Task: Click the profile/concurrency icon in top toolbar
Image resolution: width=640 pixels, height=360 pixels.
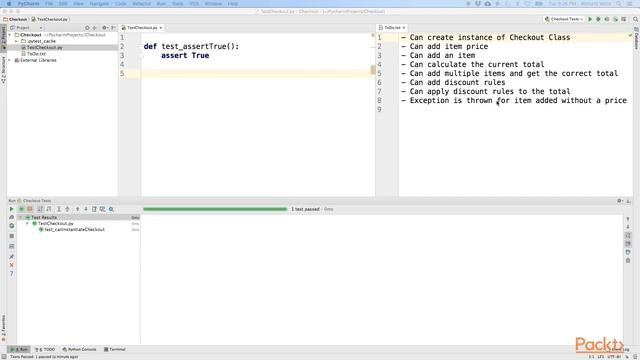Action: coord(616,19)
